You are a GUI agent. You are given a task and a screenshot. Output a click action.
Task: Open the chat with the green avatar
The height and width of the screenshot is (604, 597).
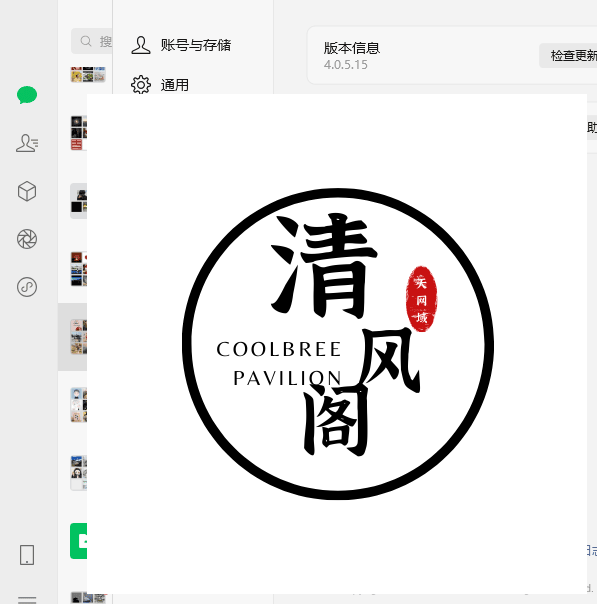click(78, 541)
